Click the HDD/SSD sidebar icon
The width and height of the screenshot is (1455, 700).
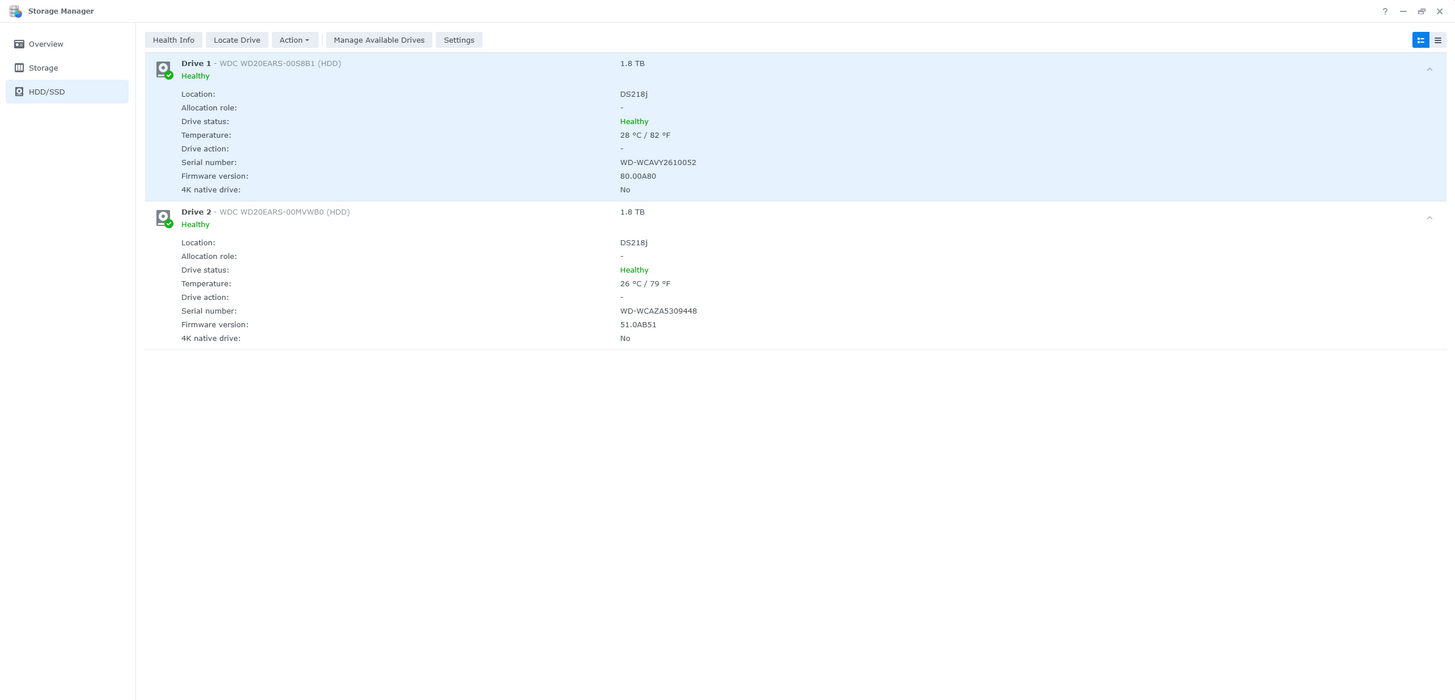[x=18, y=91]
